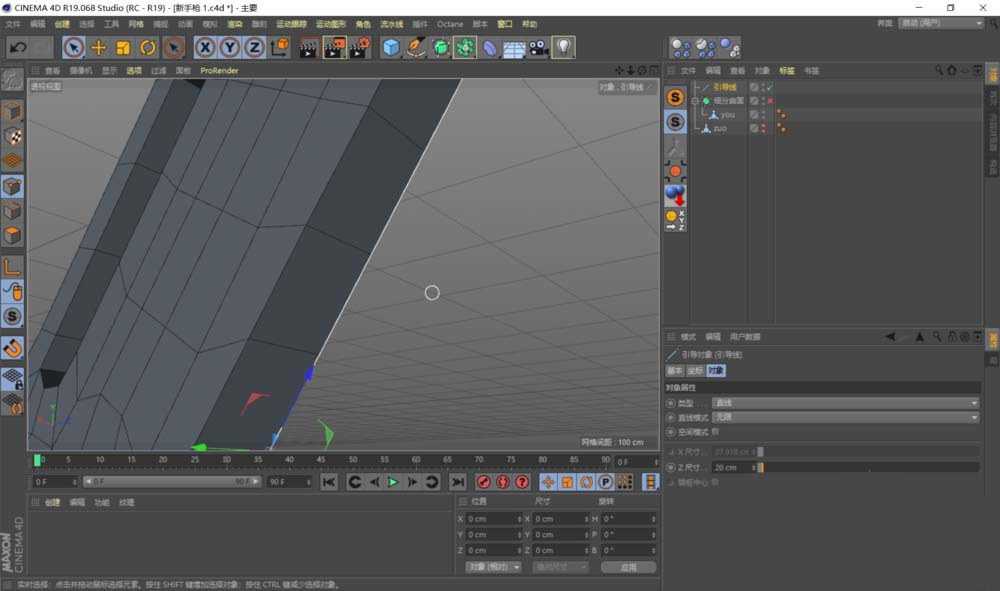Render the active viewport

coord(308,47)
